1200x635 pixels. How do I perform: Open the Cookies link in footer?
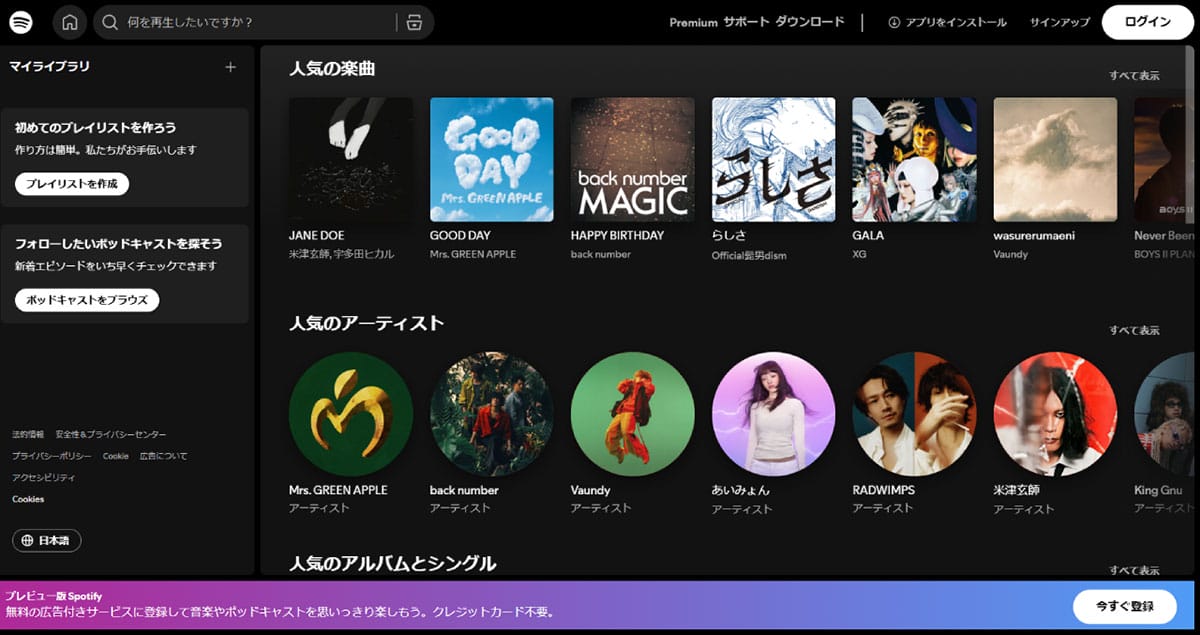coord(28,499)
